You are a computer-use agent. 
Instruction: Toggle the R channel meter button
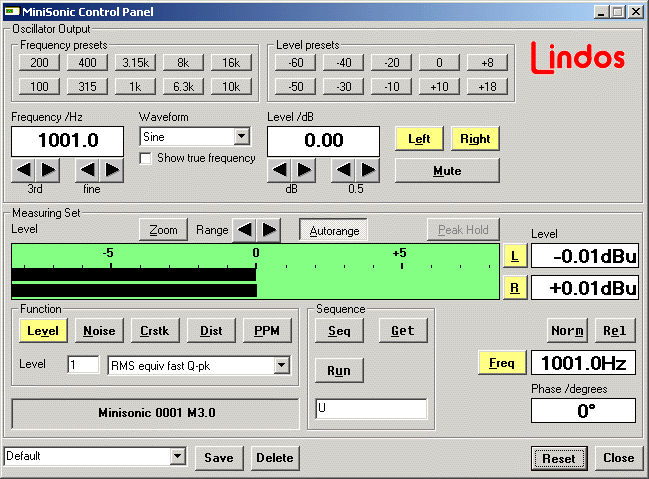click(515, 288)
